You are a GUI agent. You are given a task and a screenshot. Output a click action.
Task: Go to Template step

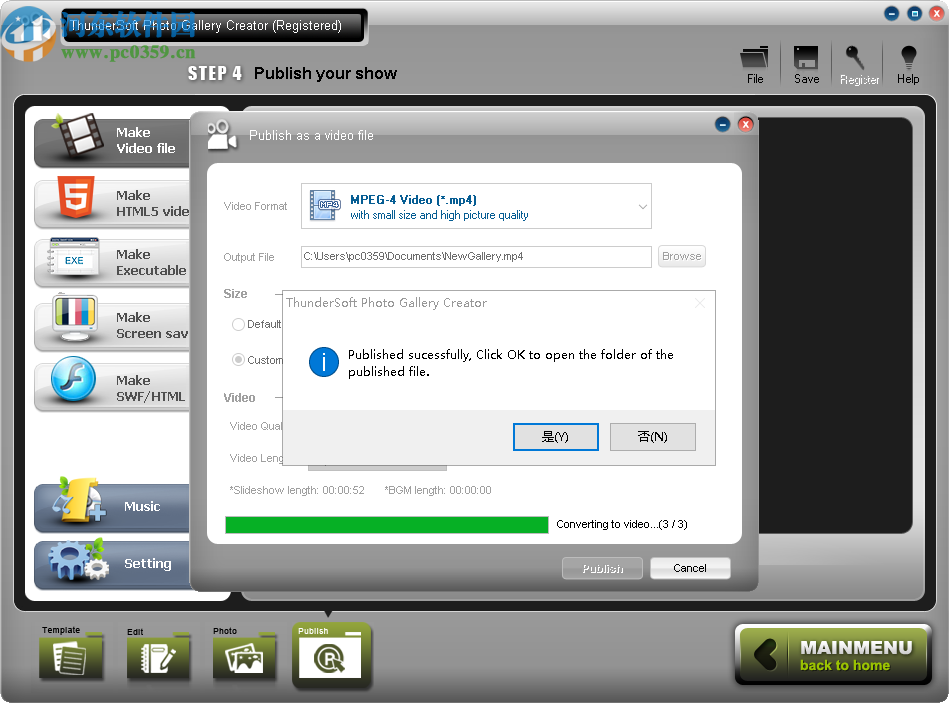(71, 653)
